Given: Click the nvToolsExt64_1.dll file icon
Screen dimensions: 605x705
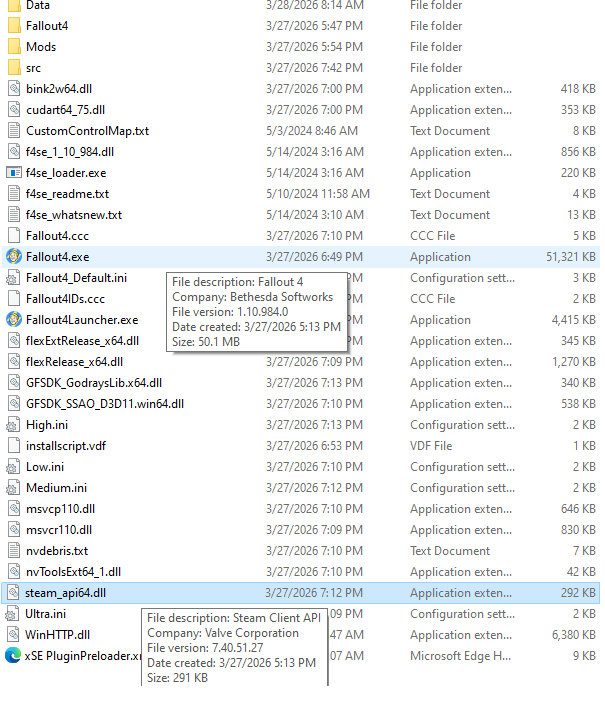Looking at the screenshot, I should coord(14,571).
